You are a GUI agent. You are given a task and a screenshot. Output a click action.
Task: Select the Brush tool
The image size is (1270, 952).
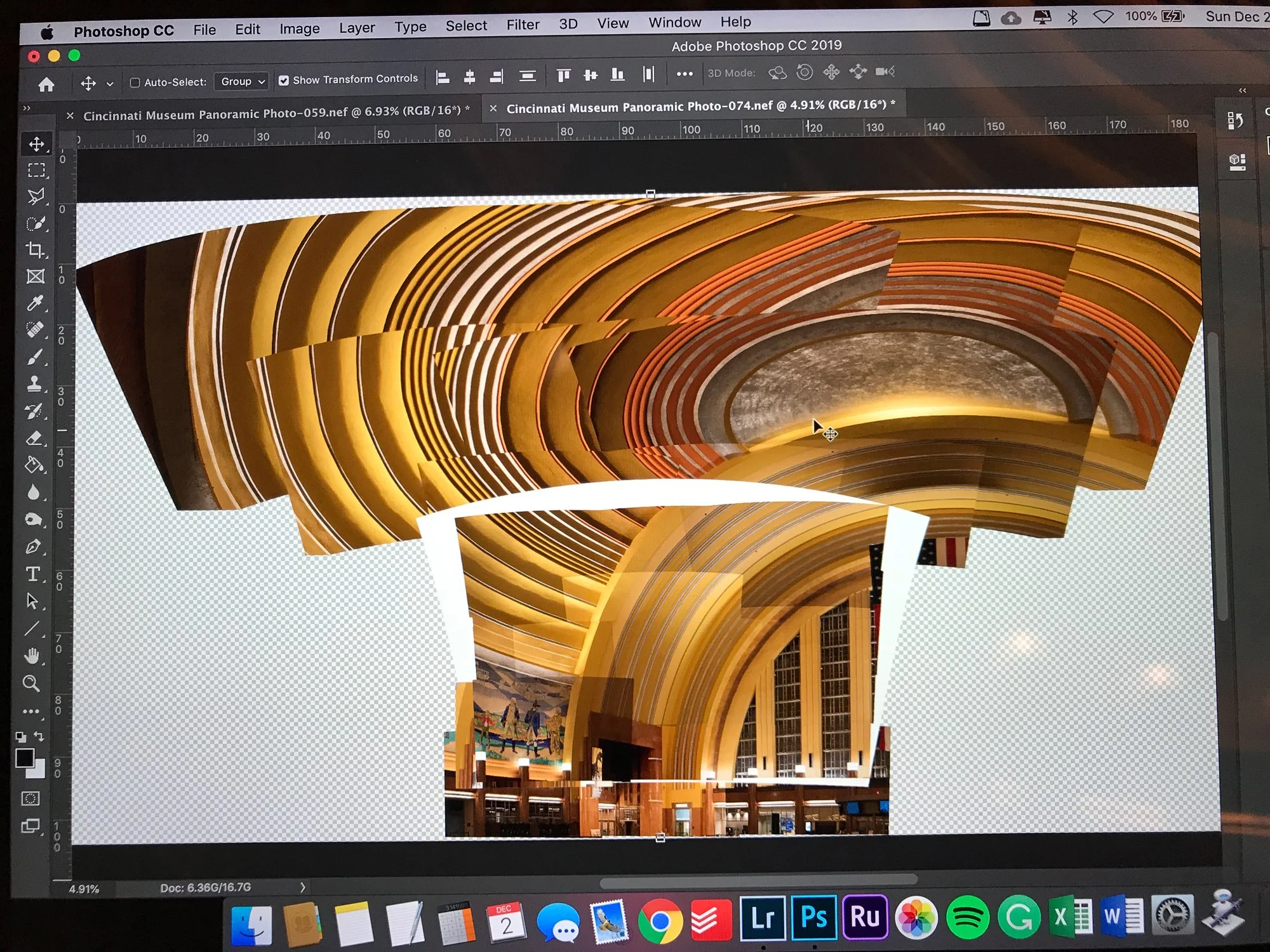35,357
